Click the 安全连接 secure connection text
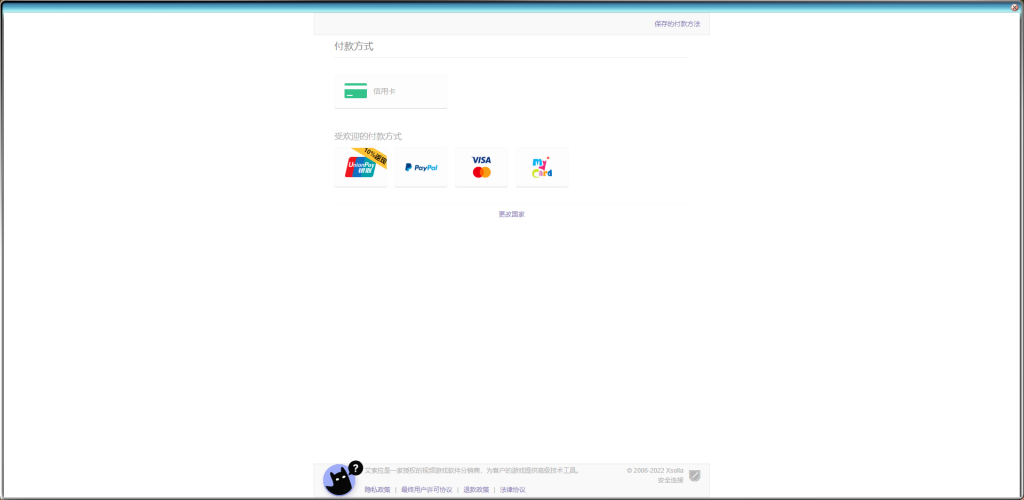 (670, 480)
